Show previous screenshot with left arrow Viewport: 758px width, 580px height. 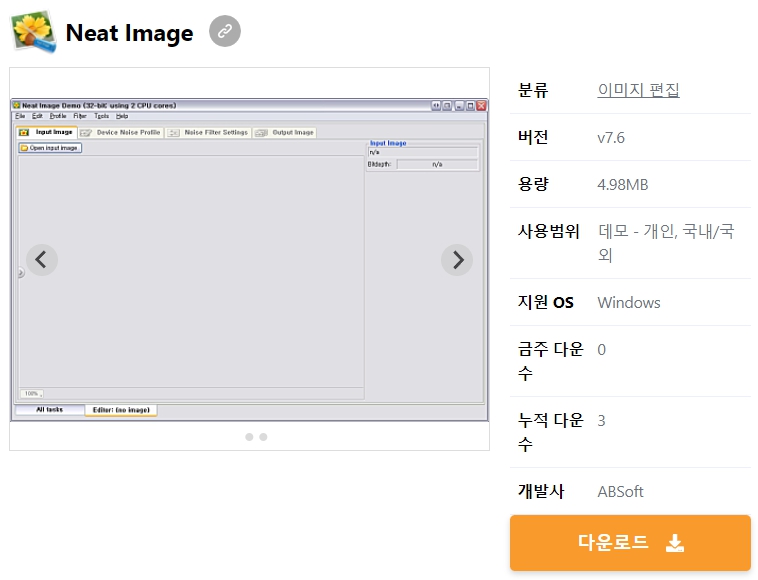[42, 260]
